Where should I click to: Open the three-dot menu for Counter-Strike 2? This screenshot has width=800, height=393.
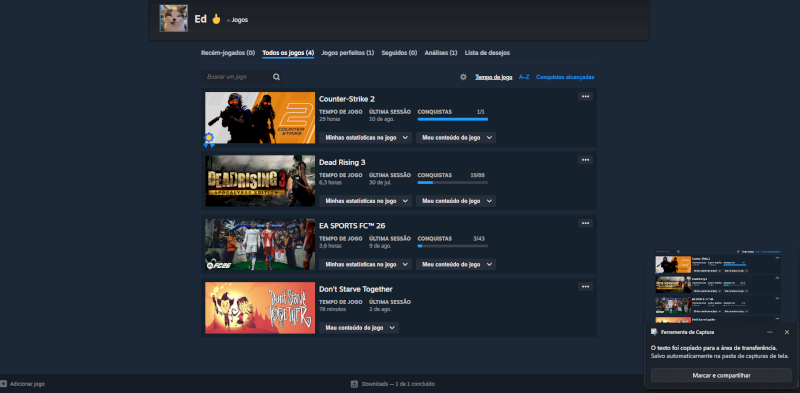[585, 96]
